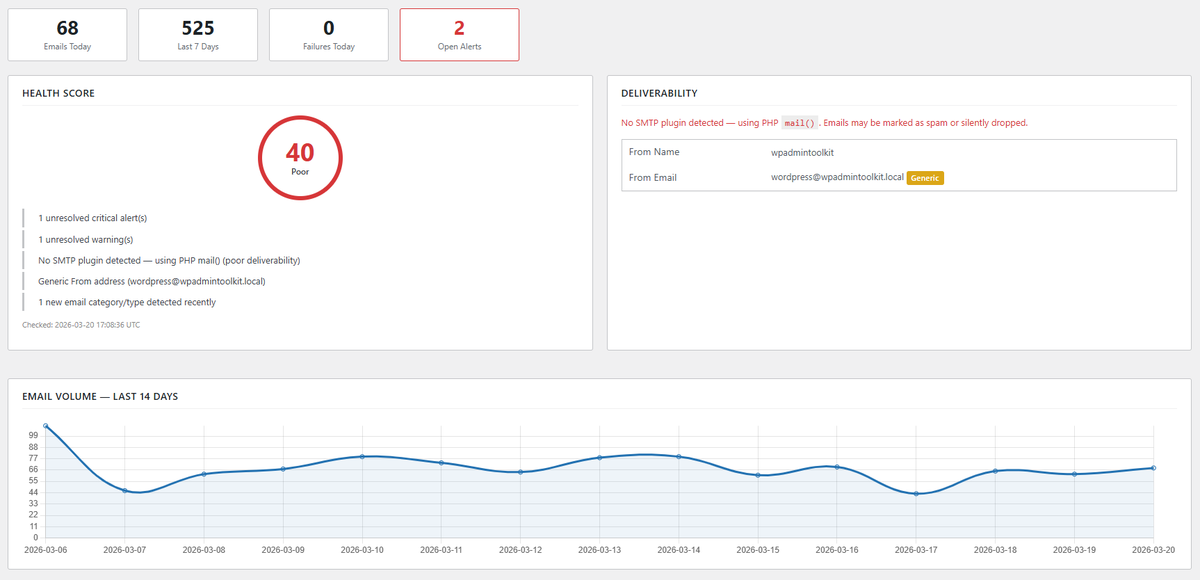Click the red 'No SMTP plugin detected' deliverability warning
Image resolution: width=1200 pixels, height=580 pixels.
pos(824,123)
